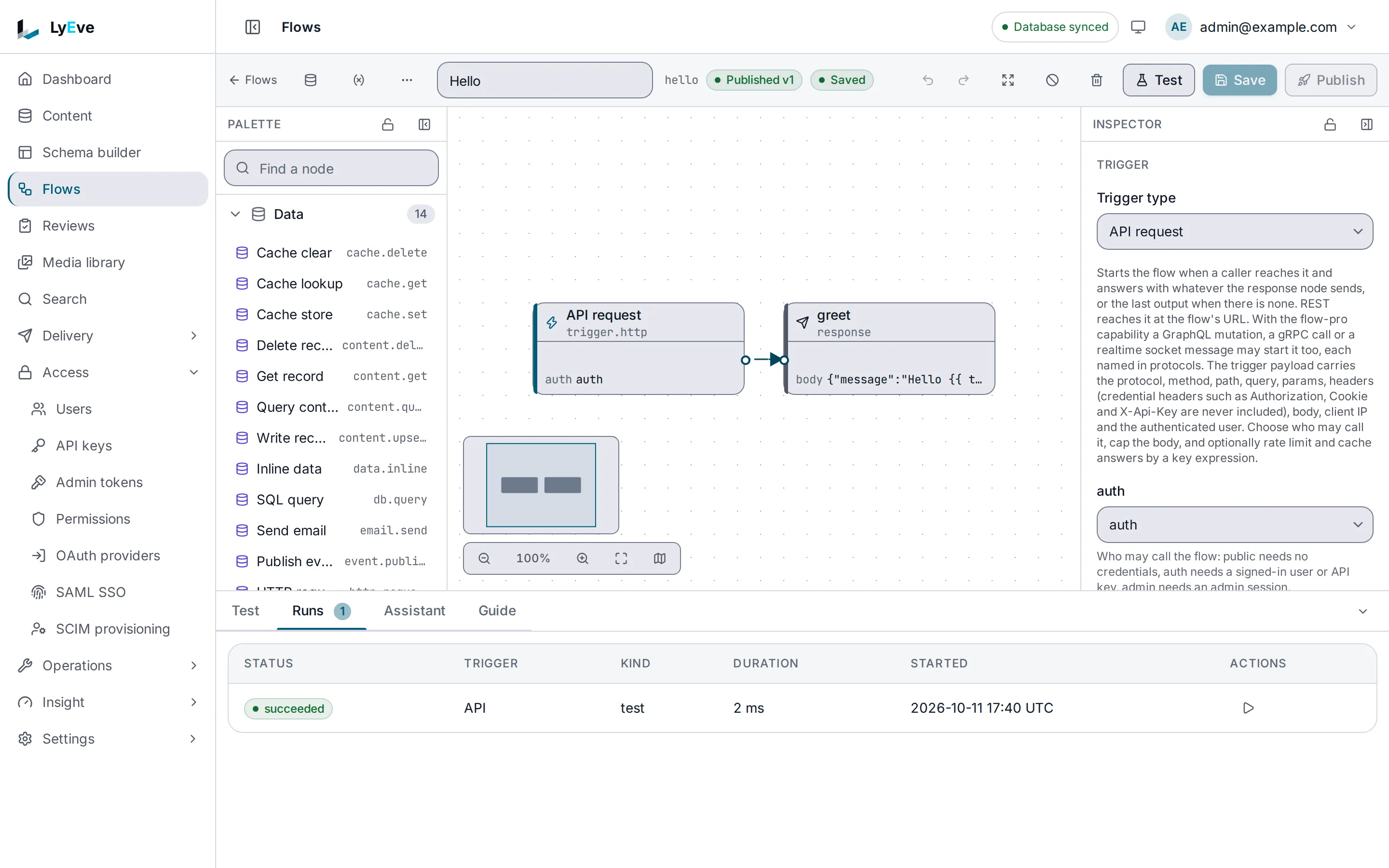Click the Find a node search field
Image resolution: width=1389 pixels, height=868 pixels.
coord(331,168)
